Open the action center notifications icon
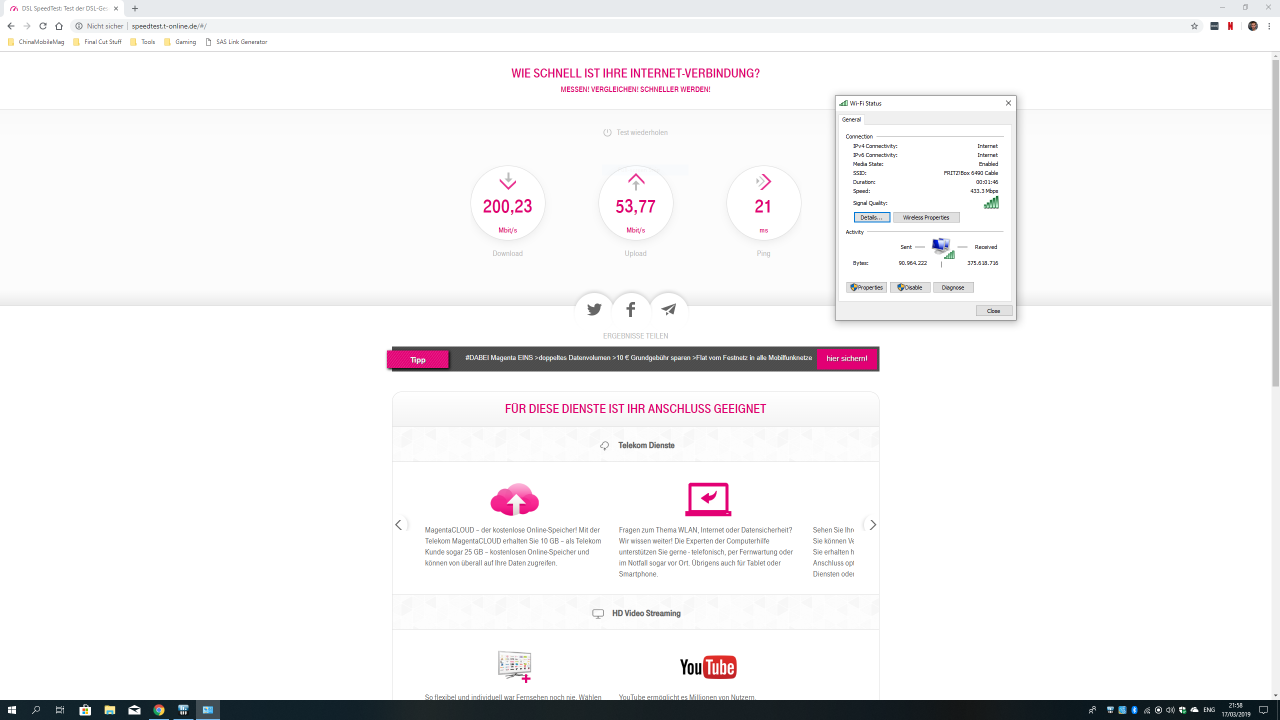Screen dimensions: 1280x720 (x=1263, y=710)
